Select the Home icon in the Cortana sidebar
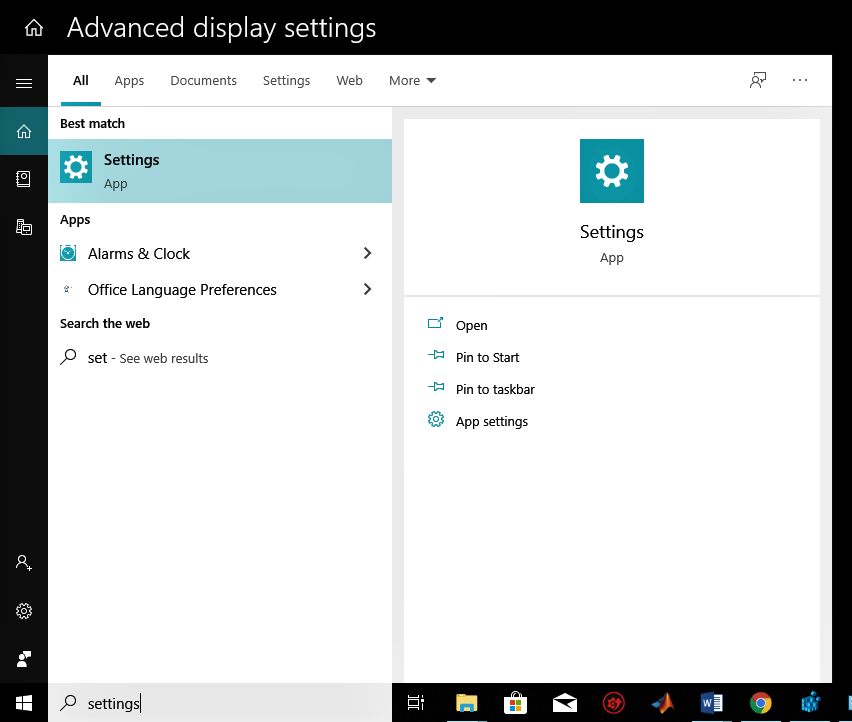The height and width of the screenshot is (722, 852). (x=24, y=131)
